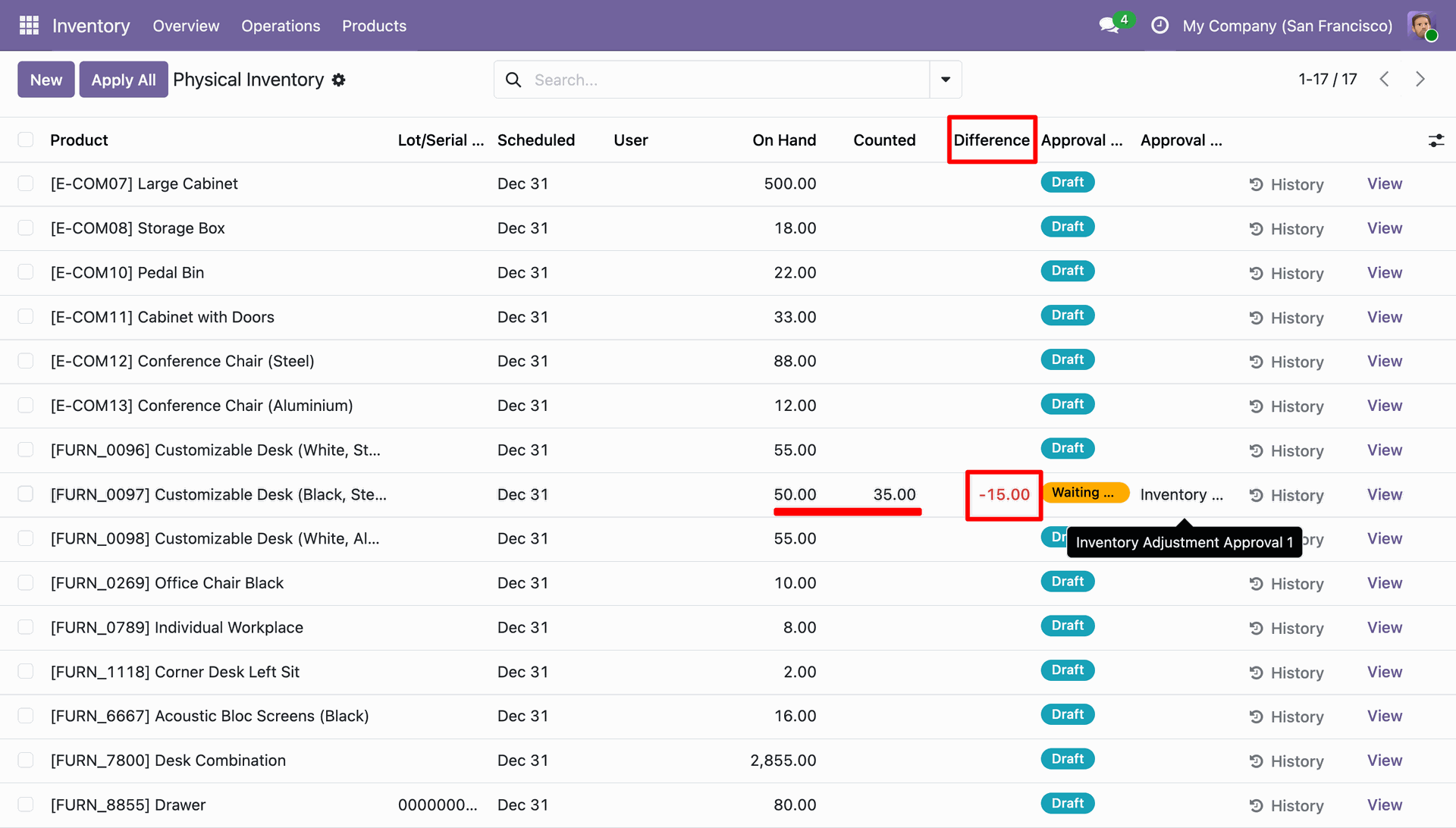Screen dimensions: 1456x828
Task: Open the messages conversation icon
Action: (x=1109, y=26)
